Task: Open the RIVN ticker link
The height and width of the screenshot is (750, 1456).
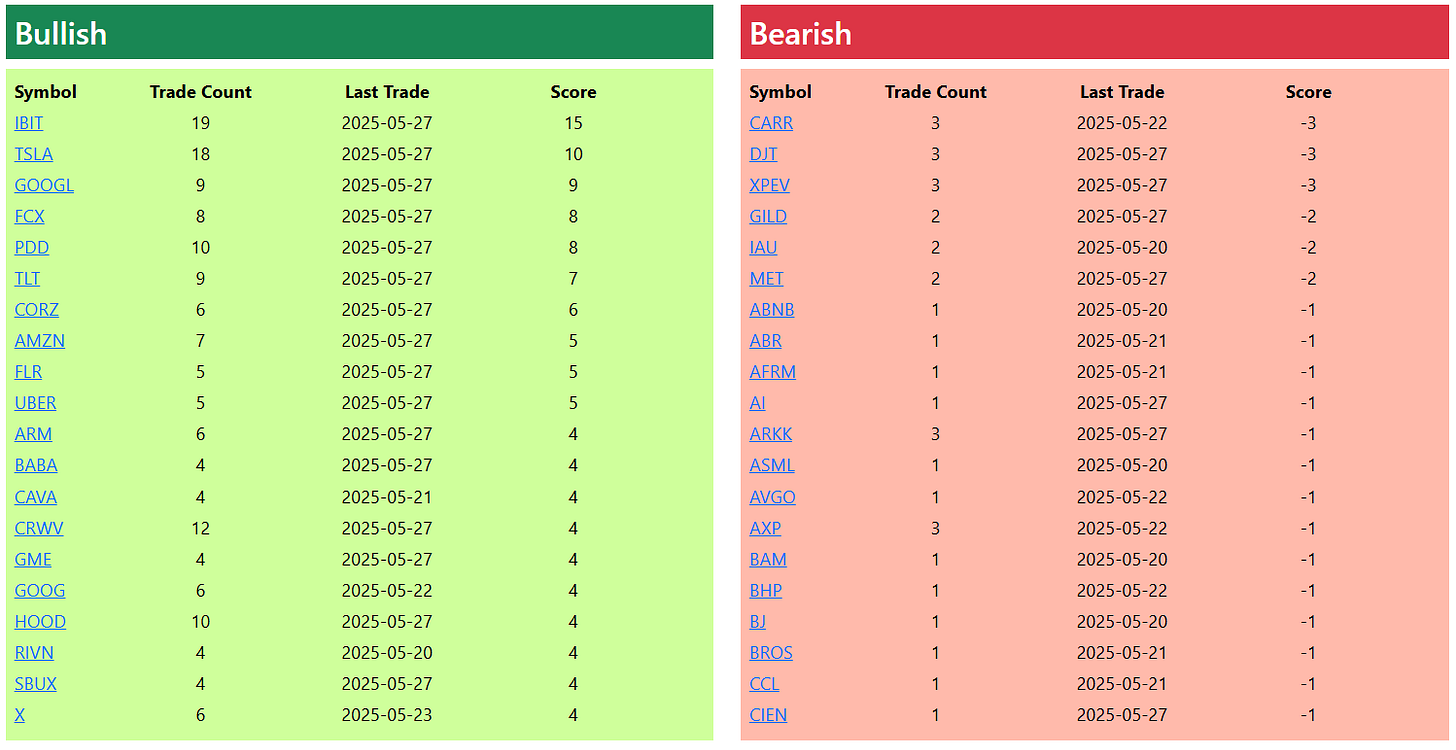Action: tap(35, 653)
